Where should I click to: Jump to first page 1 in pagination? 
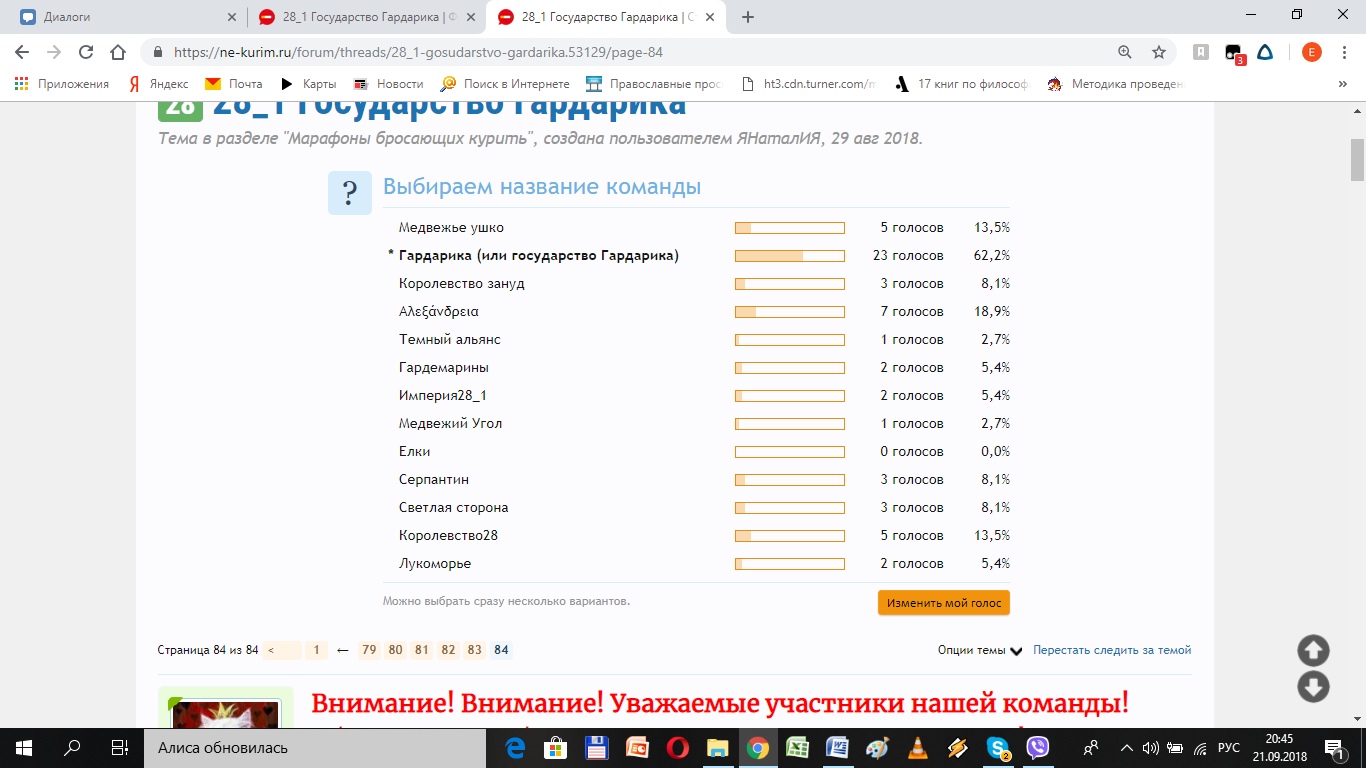(x=316, y=650)
